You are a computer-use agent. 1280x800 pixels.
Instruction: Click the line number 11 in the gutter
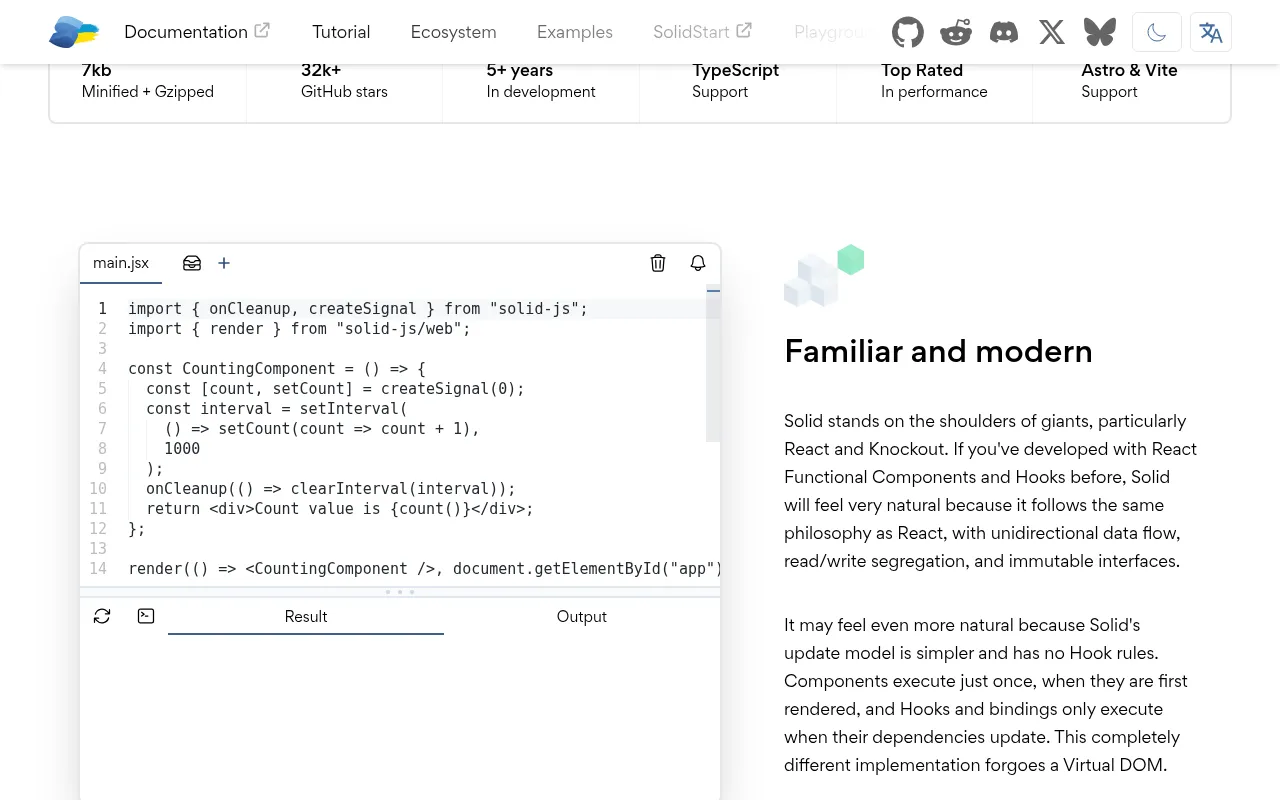pos(98,509)
